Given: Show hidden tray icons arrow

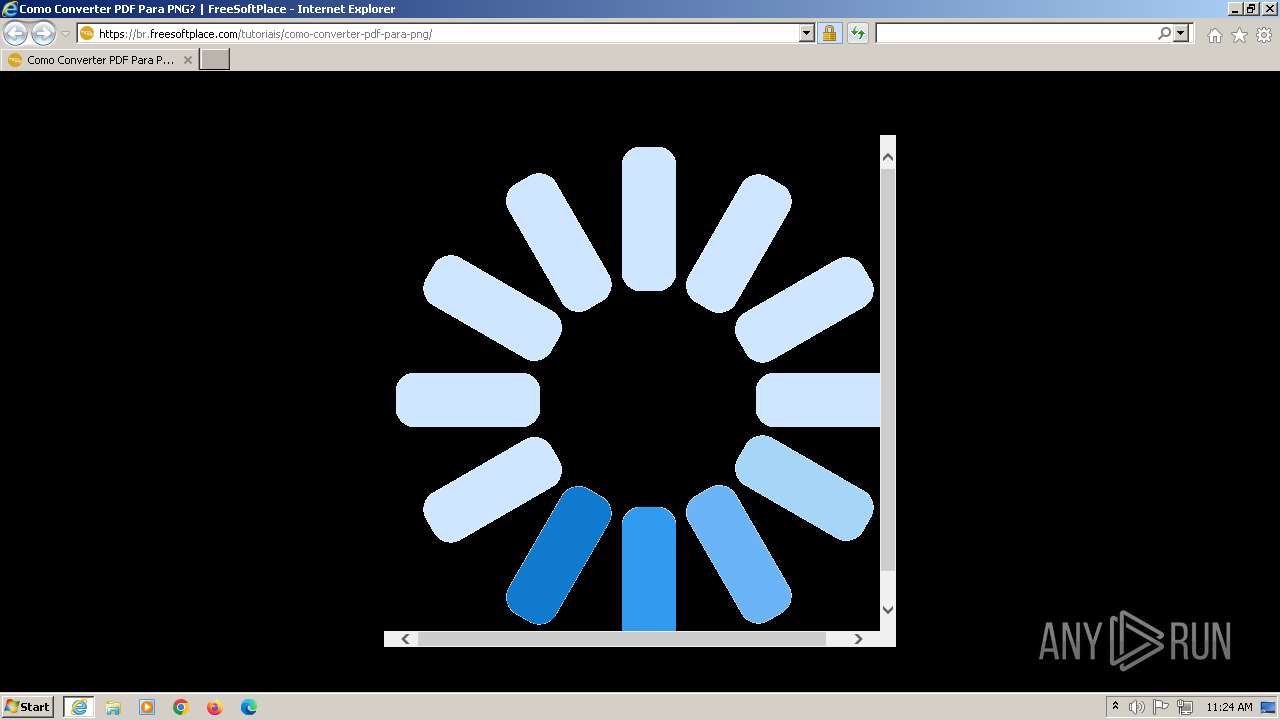Looking at the screenshot, I should click(1115, 707).
